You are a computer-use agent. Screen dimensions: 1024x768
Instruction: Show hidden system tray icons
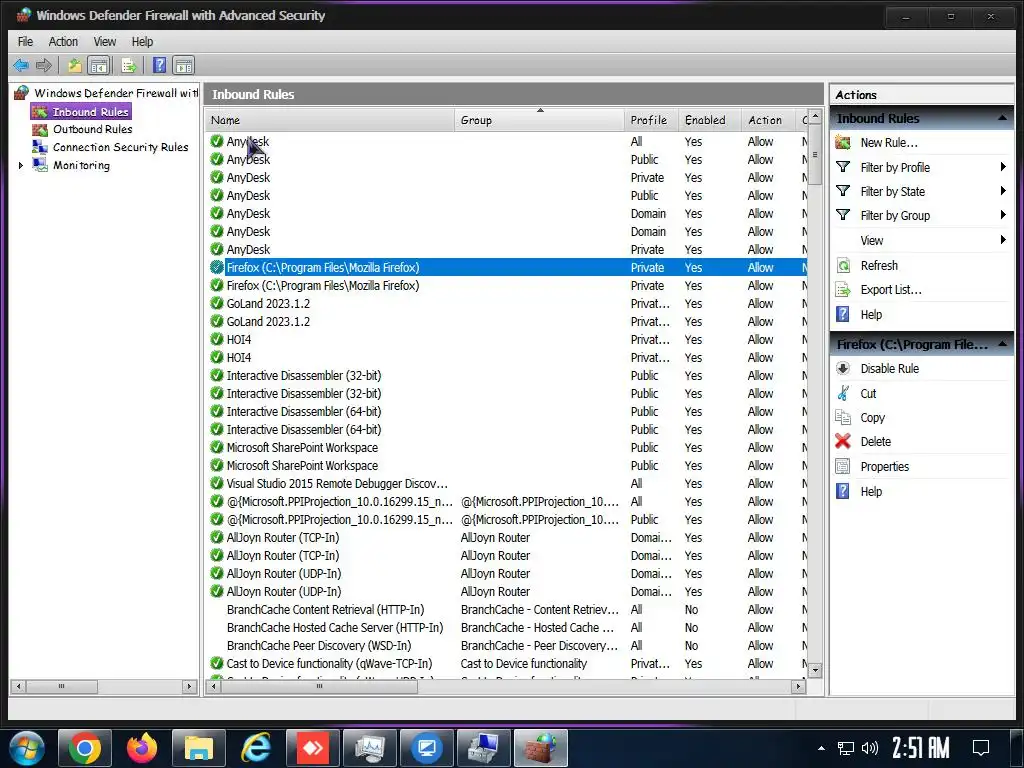821,748
